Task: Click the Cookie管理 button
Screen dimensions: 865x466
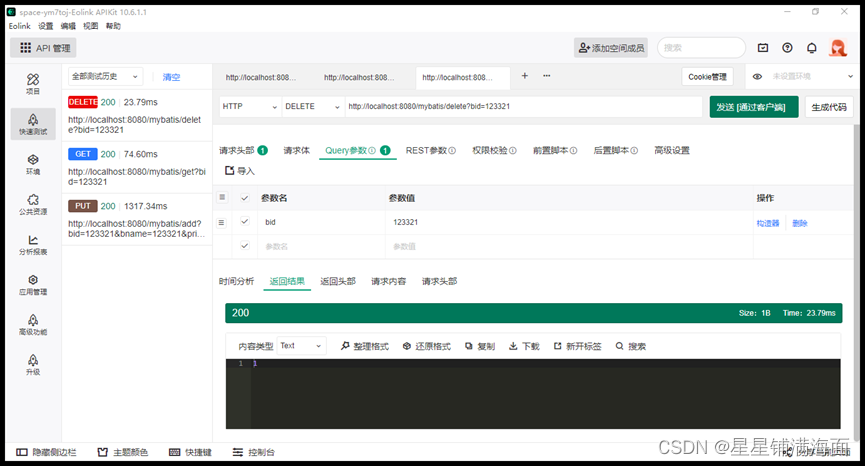Action: click(707, 77)
